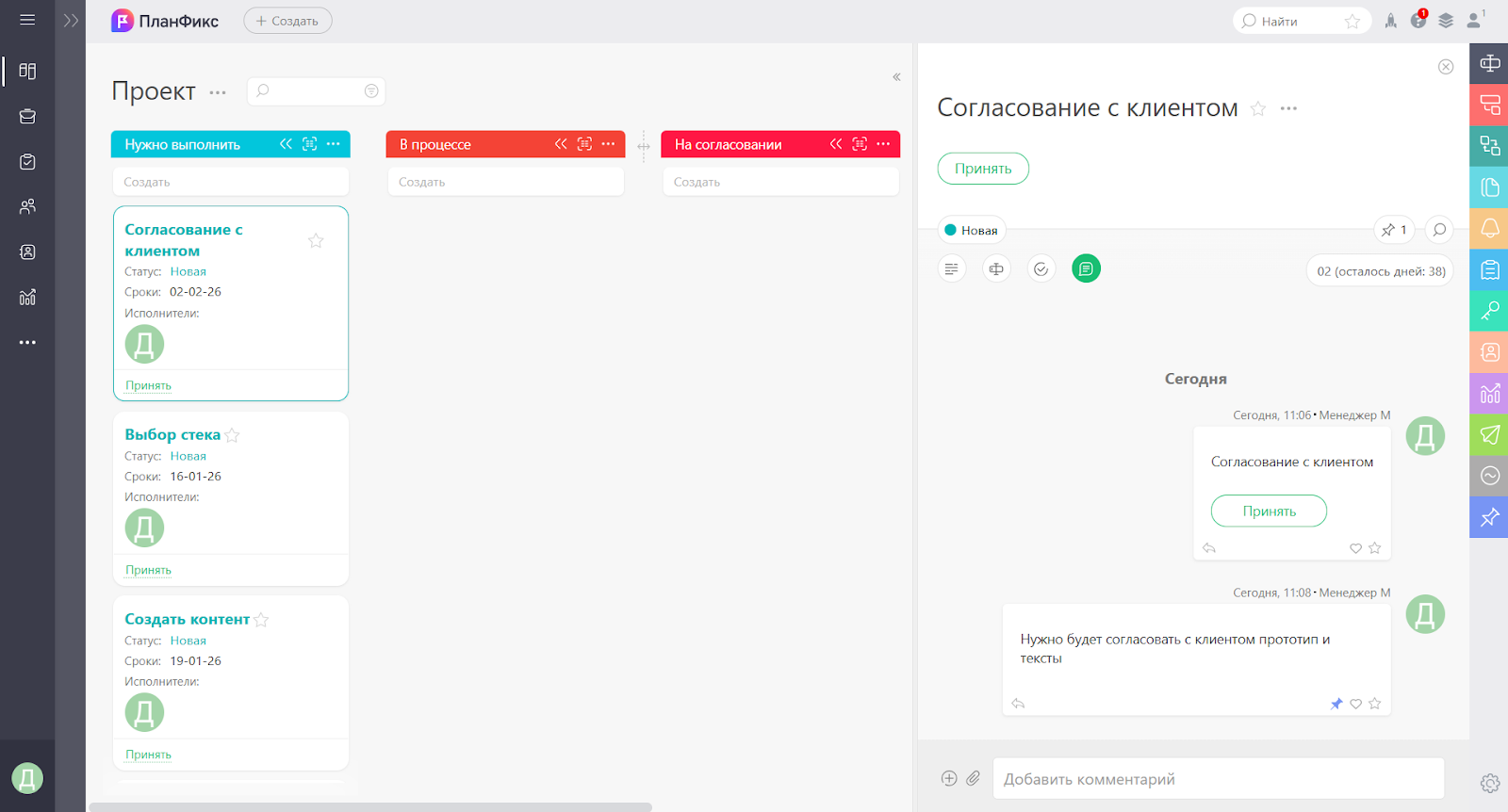Expand the left sidebar with double chevron

point(71,21)
